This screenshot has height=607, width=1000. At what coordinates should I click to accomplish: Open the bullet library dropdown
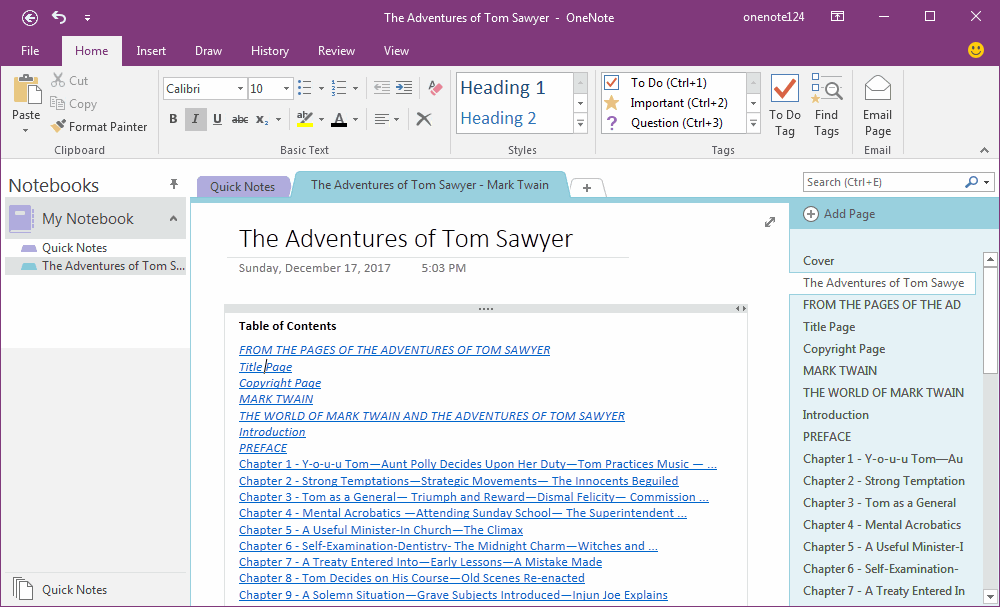[321, 89]
